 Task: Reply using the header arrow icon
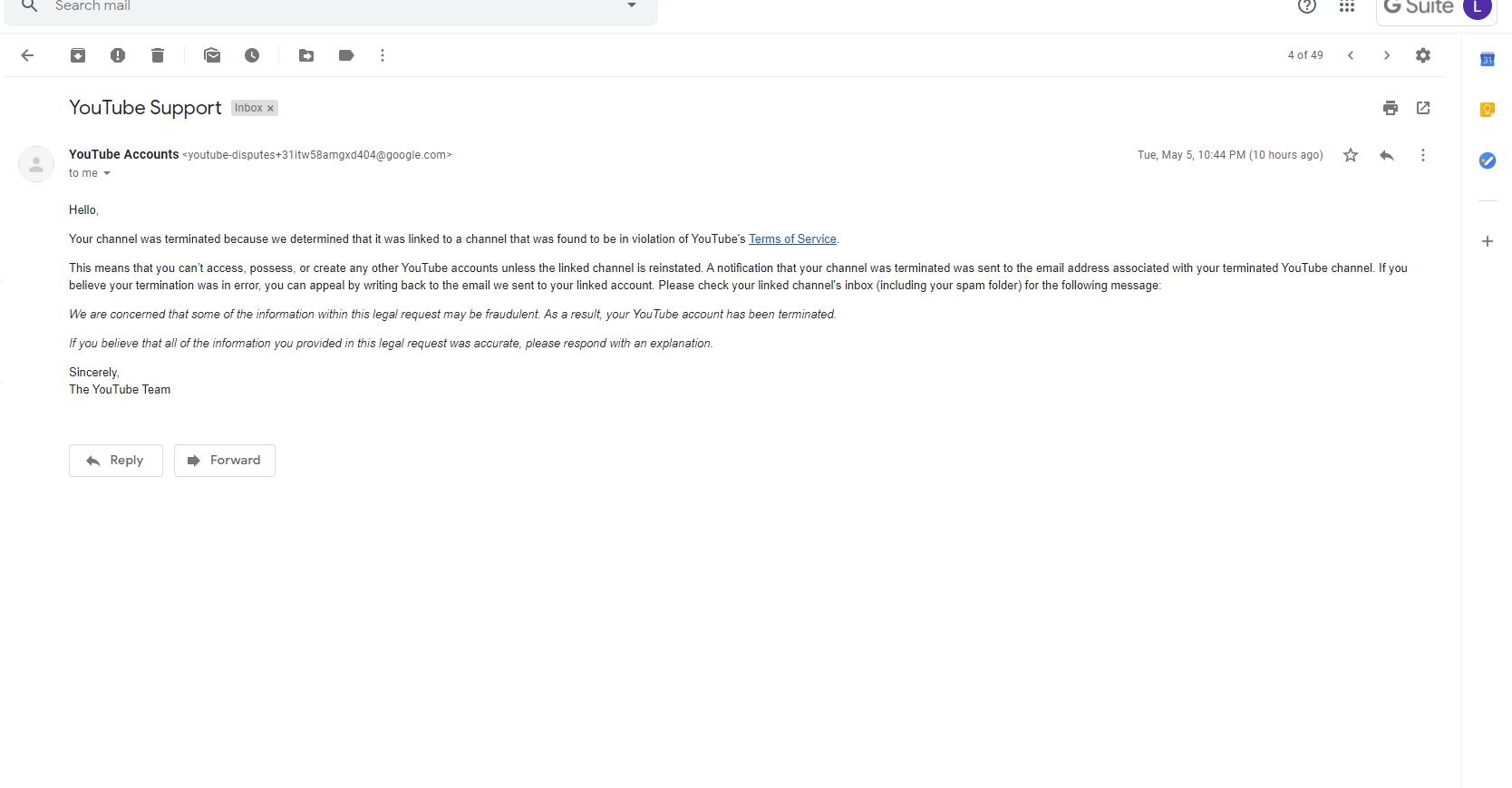tap(1387, 155)
